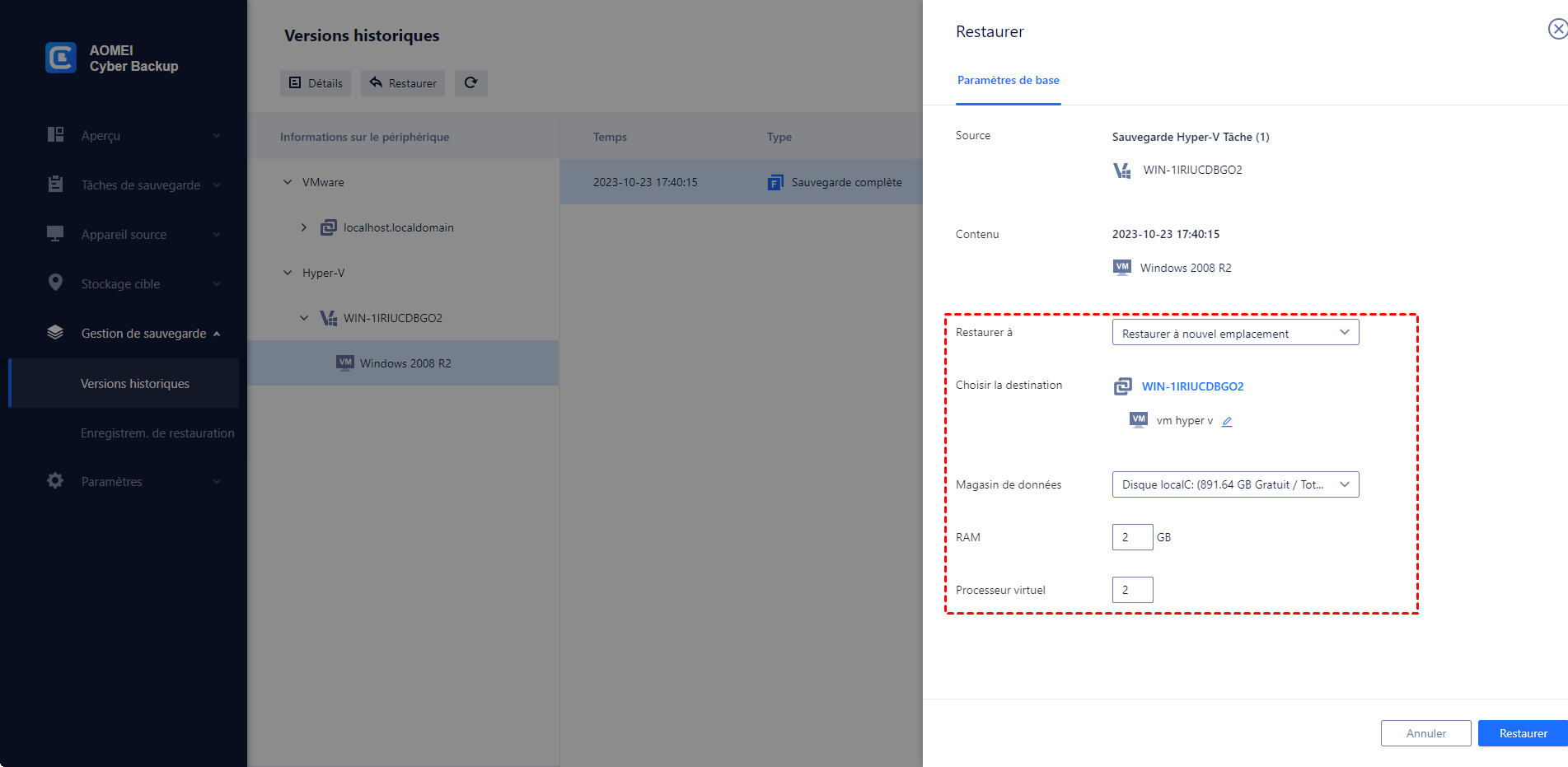This screenshot has width=1568, height=767.
Task: Expand the localhost.localdomain tree node
Action: (x=304, y=227)
